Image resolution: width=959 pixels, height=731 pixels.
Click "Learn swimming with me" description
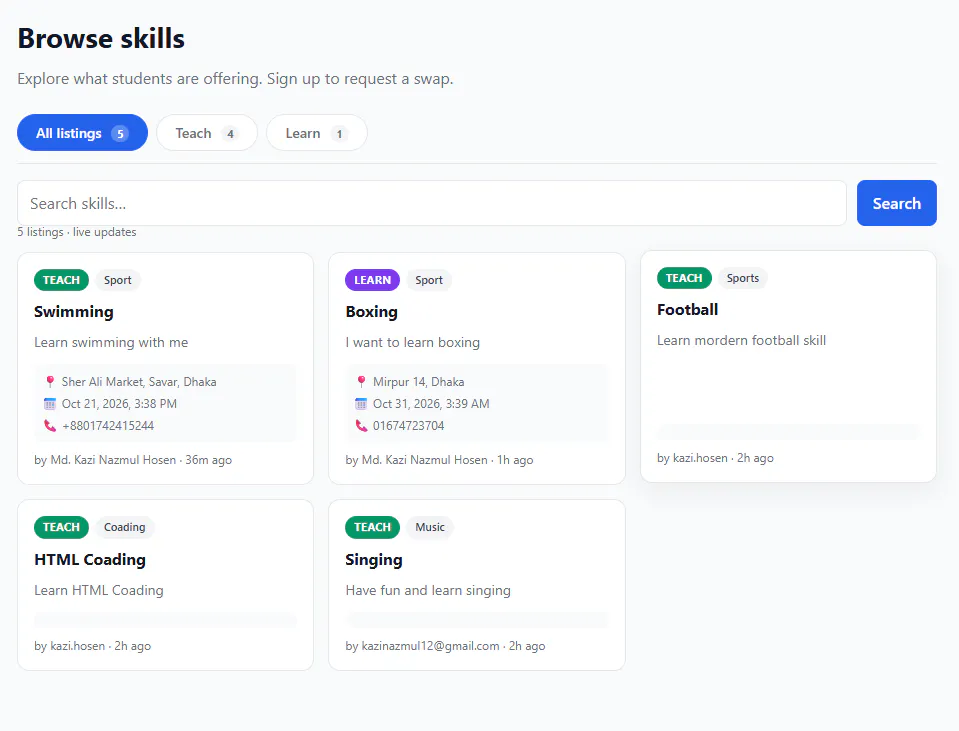[111, 343]
